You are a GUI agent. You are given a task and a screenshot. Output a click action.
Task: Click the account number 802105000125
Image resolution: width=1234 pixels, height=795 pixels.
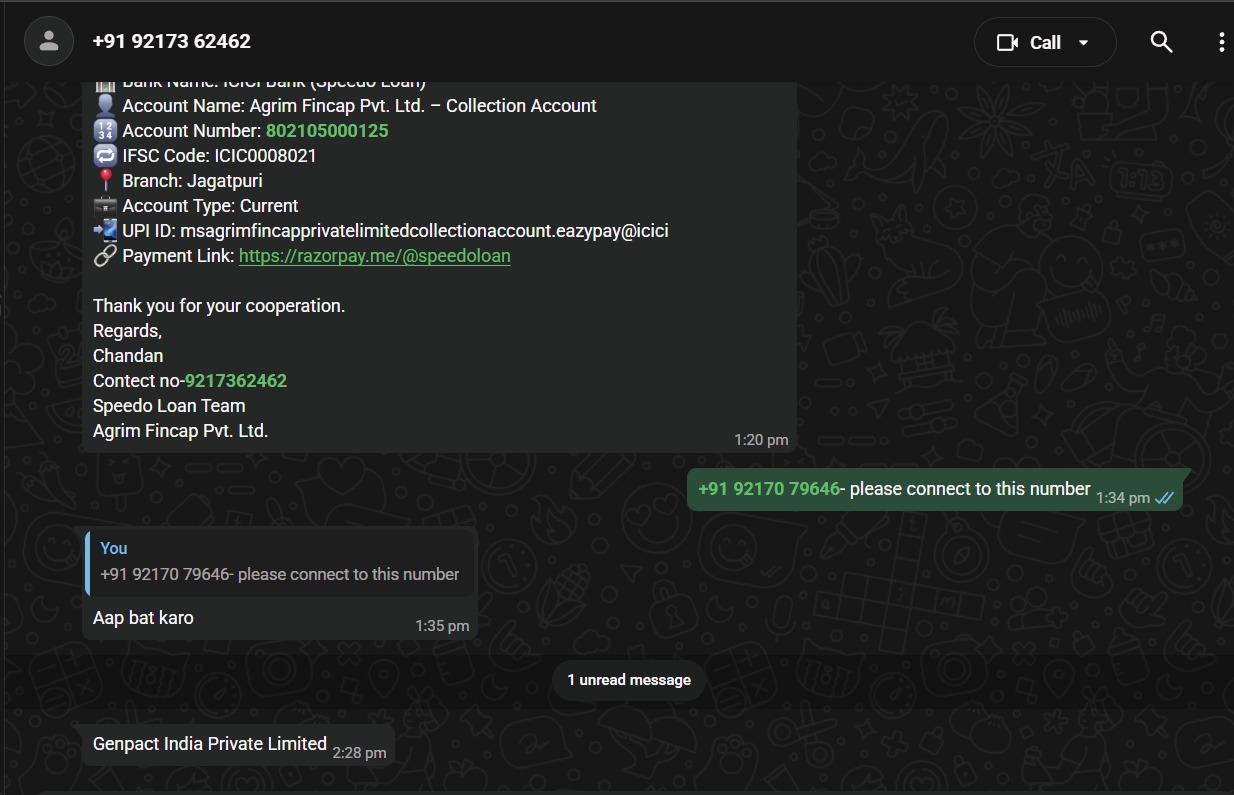[327, 131]
